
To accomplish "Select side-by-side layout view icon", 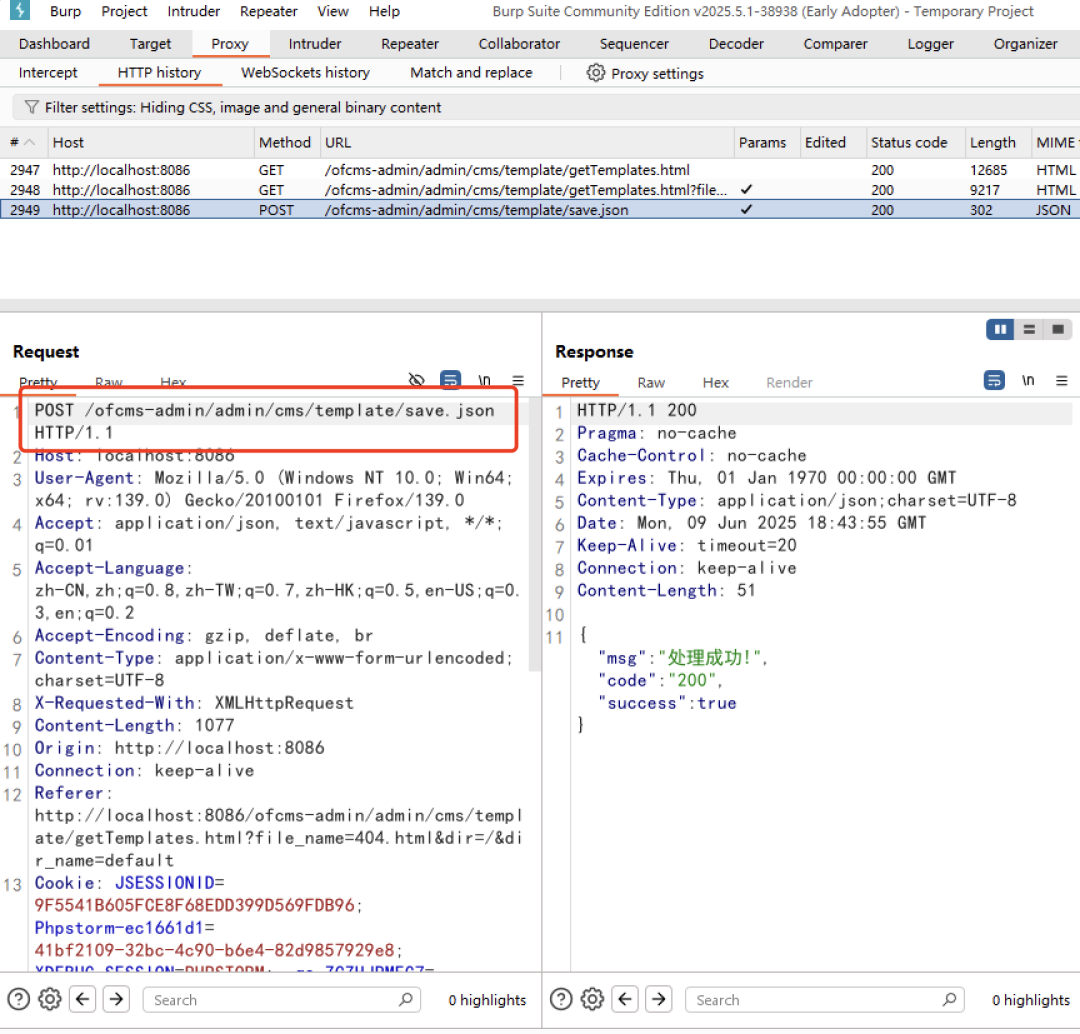I will 1000,330.
